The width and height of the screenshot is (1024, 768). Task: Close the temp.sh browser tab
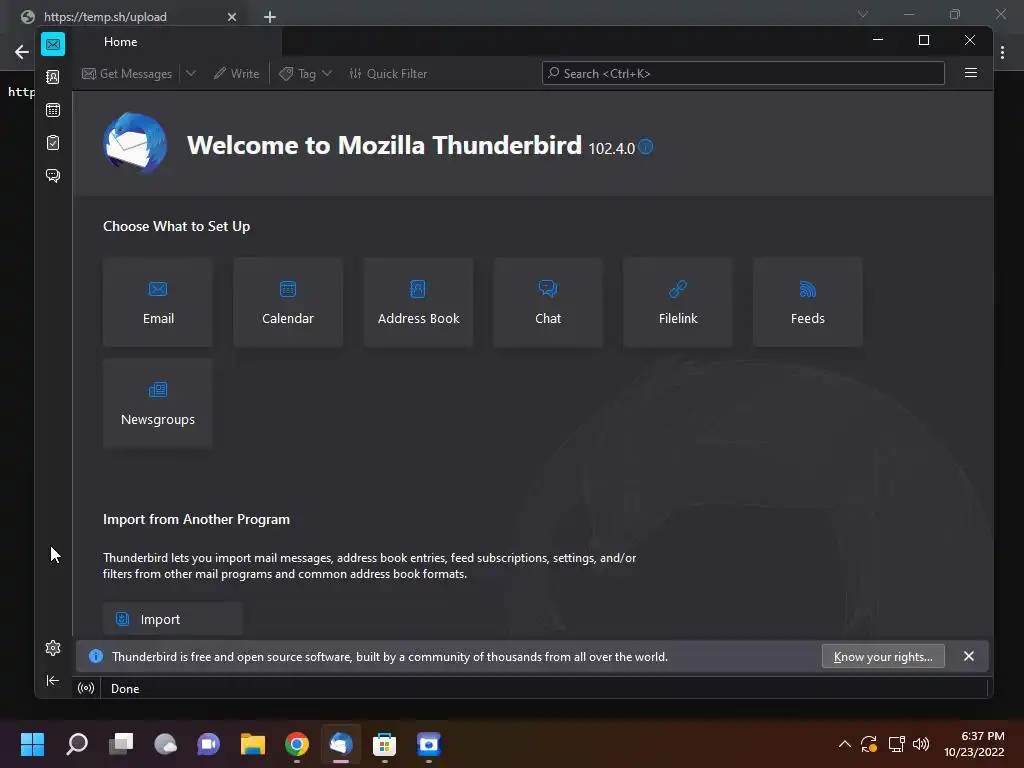[x=231, y=16]
